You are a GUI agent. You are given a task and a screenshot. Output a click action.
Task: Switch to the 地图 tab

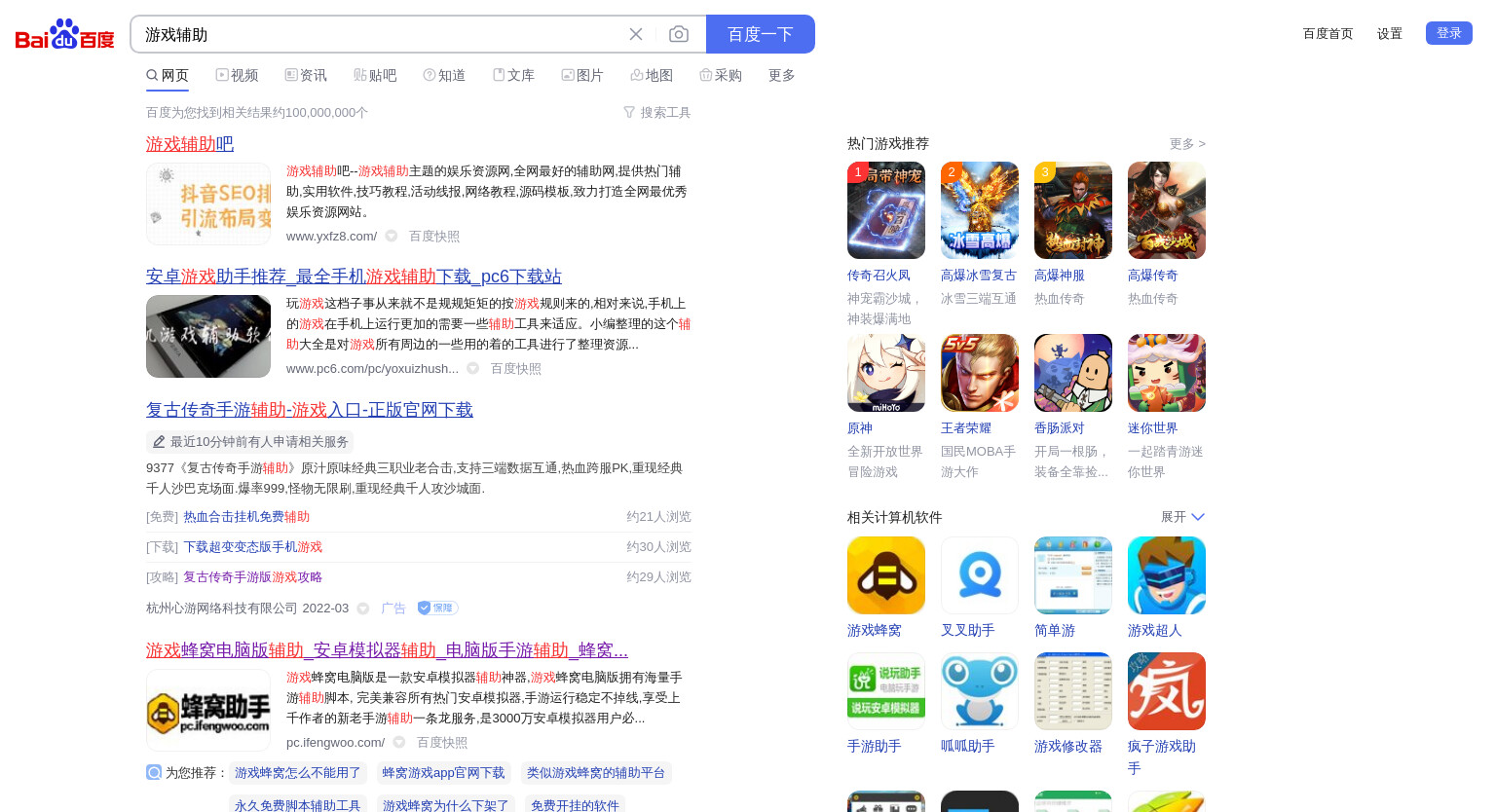coord(652,75)
